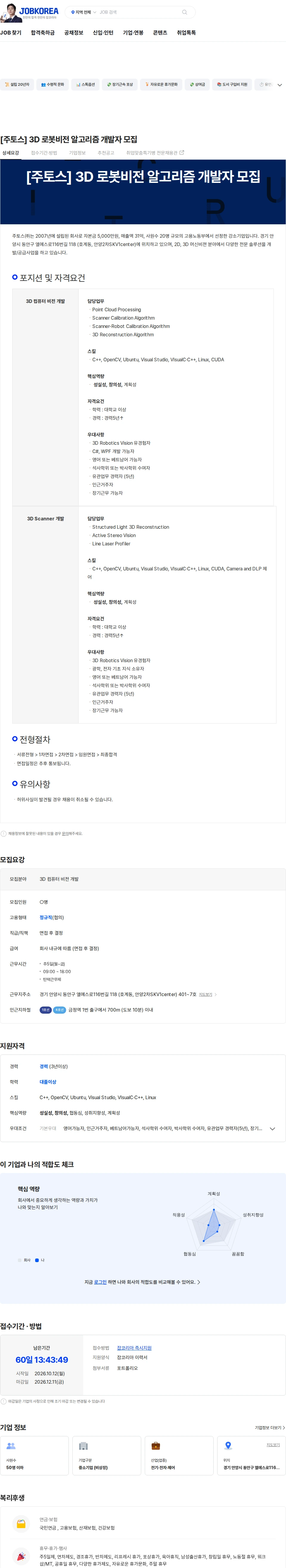This screenshot has height=1568, width=286.
Task: Click the 전기·전자·제어 industry text
Action: pos(163,1468)
